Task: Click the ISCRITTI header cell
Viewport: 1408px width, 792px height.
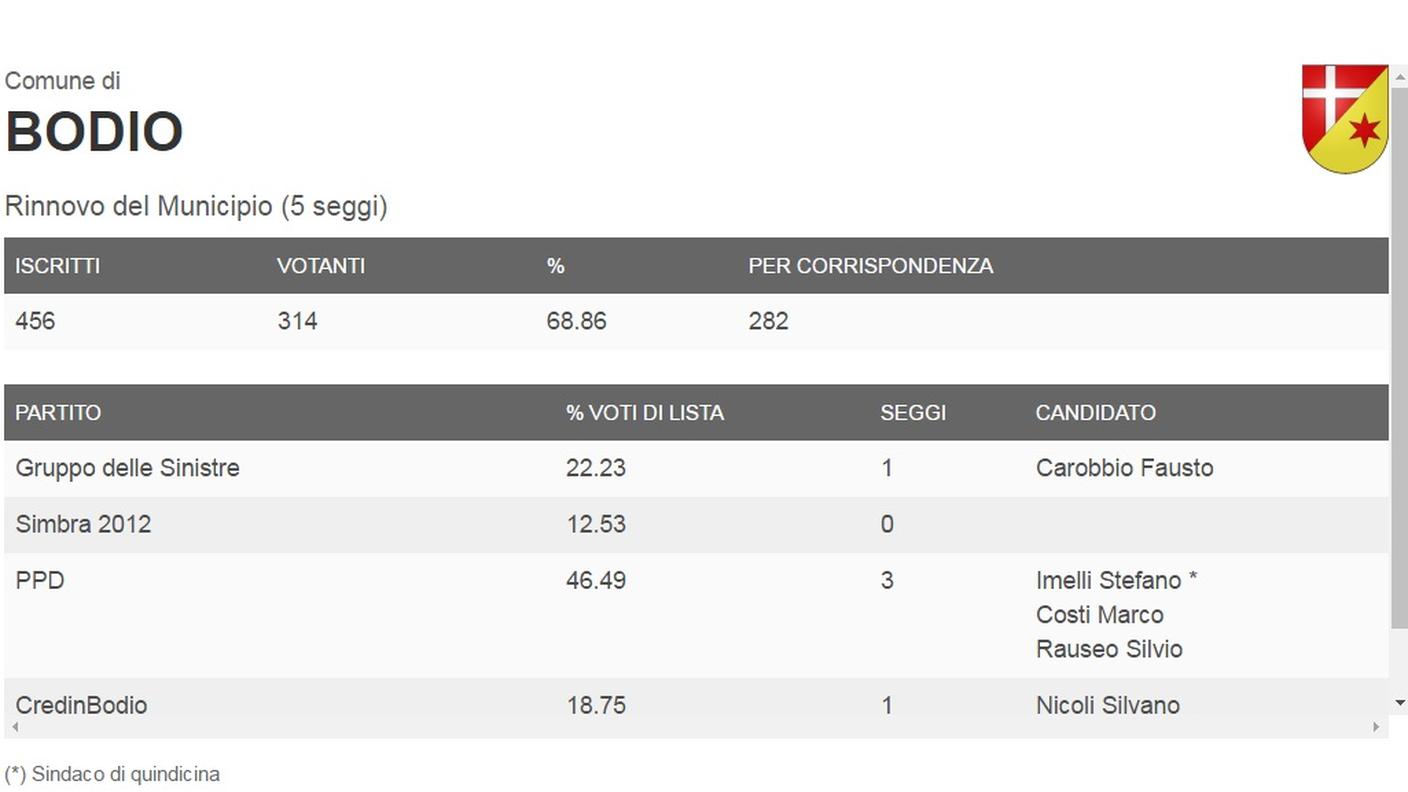Action: 57,266
